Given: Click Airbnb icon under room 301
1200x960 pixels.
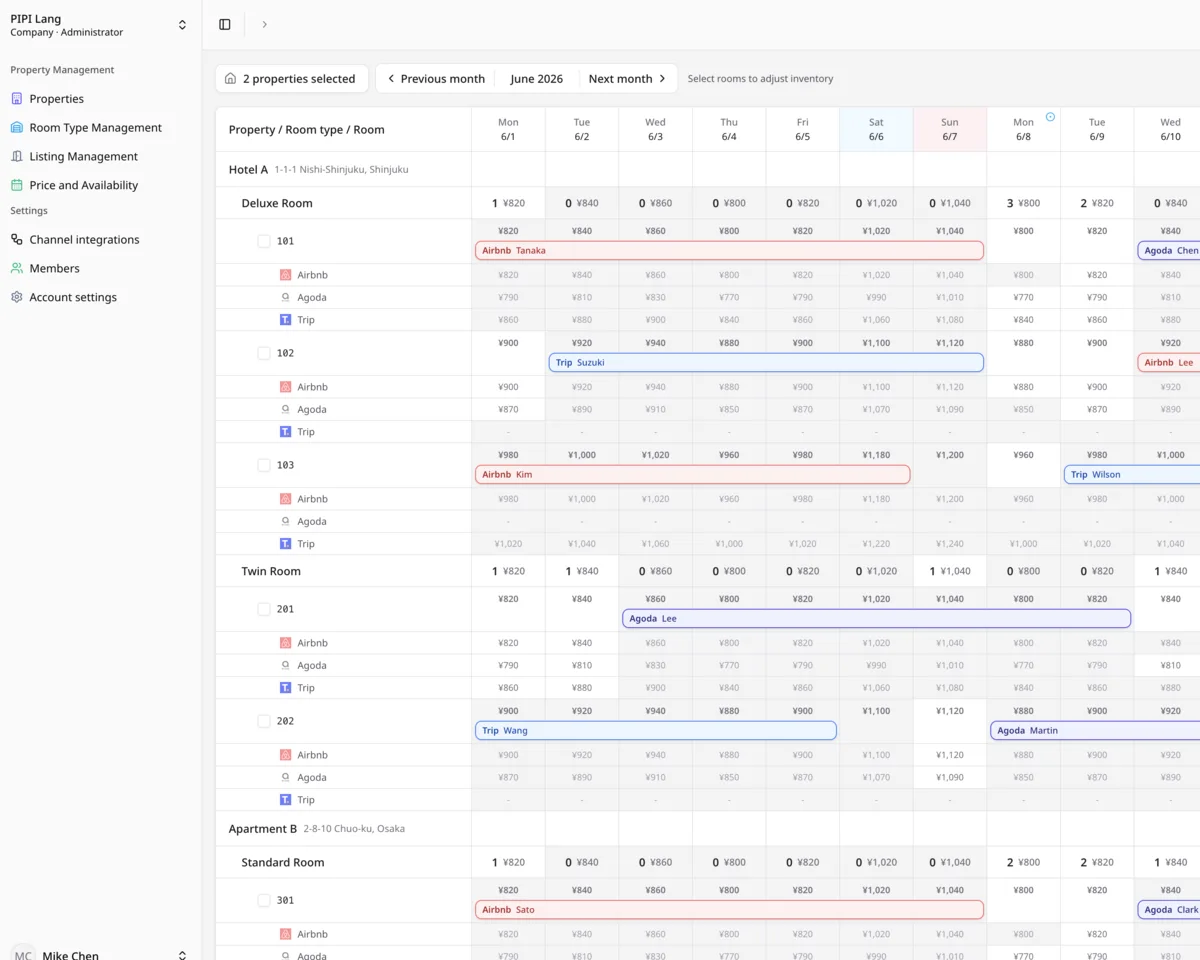Looking at the screenshot, I should (285, 934).
